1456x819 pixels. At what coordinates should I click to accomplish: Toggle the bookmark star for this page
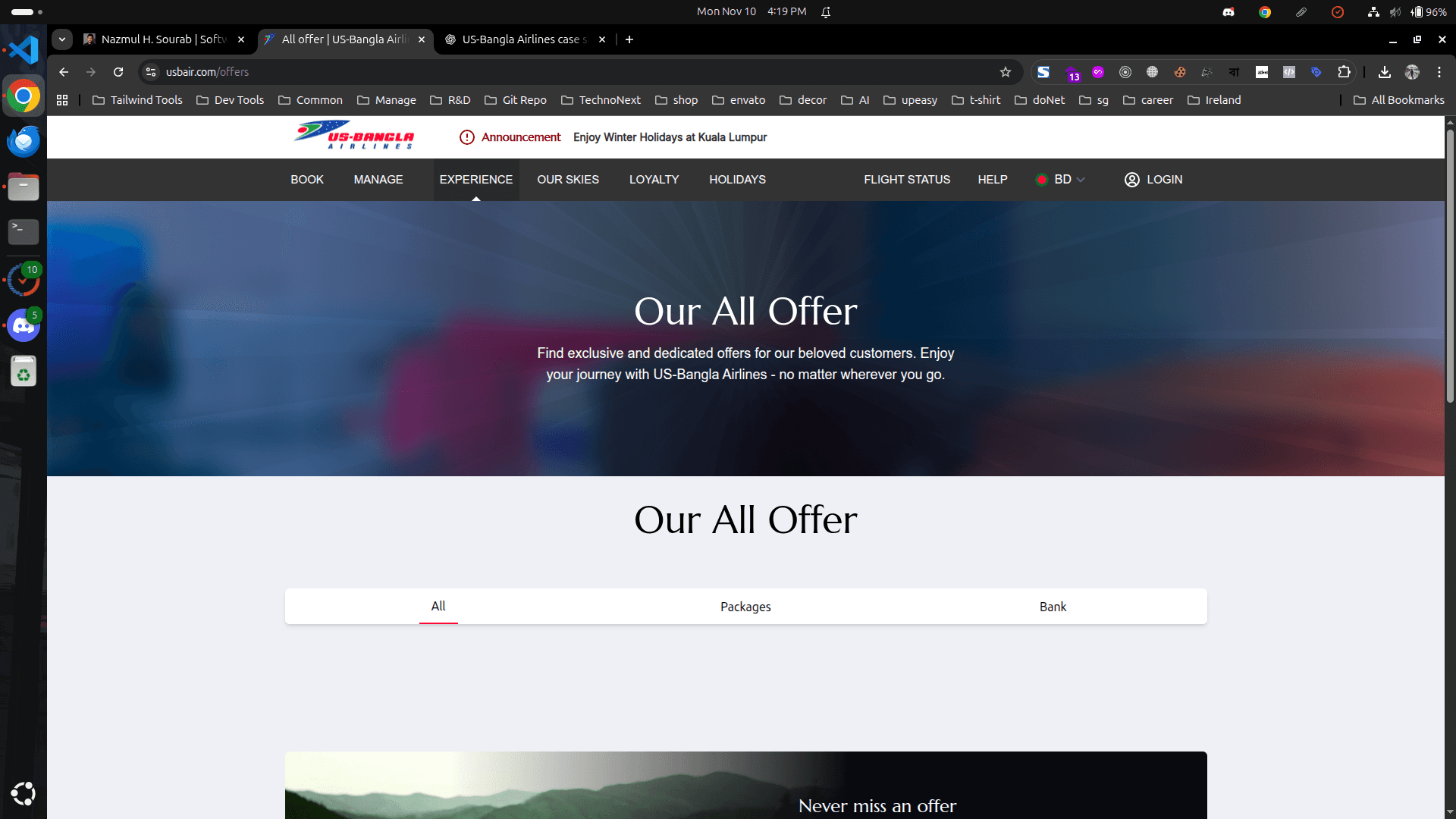pyautogui.click(x=1006, y=72)
